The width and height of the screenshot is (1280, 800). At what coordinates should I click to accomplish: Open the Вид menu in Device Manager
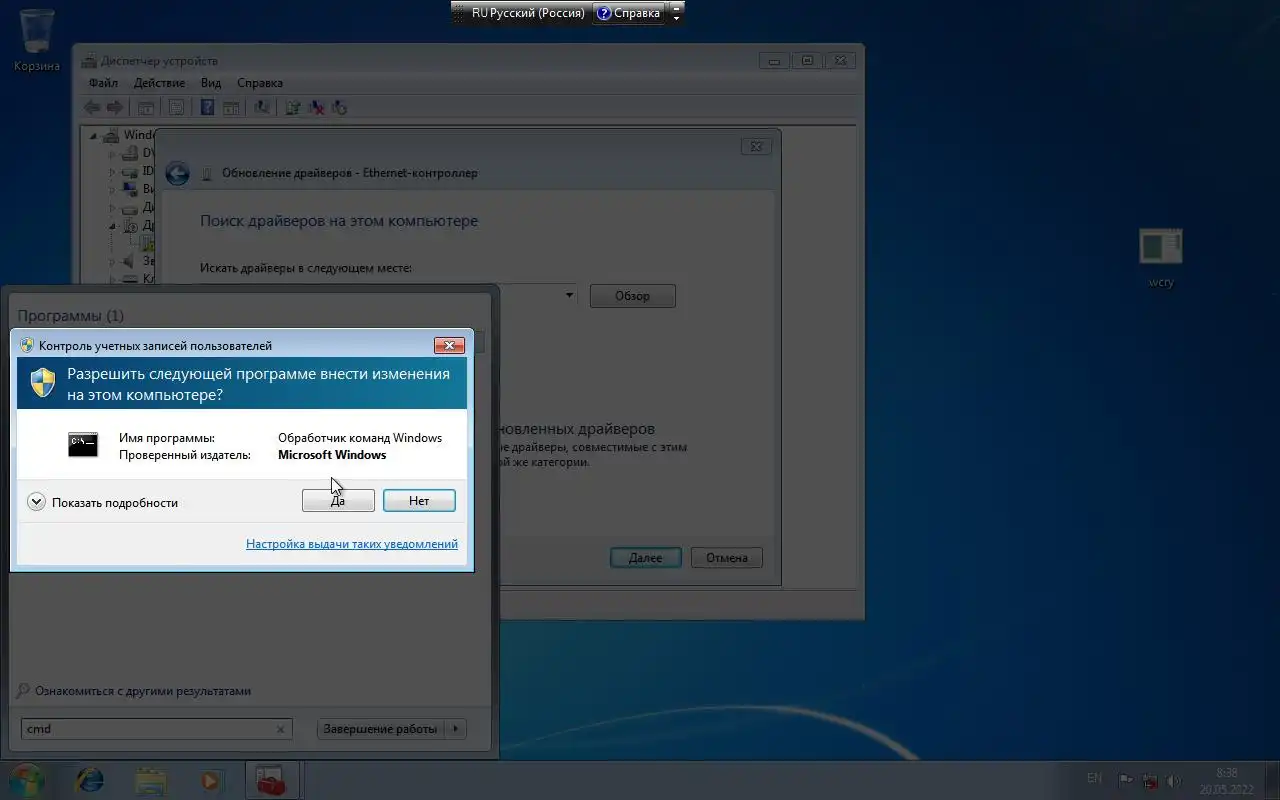[x=211, y=83]
